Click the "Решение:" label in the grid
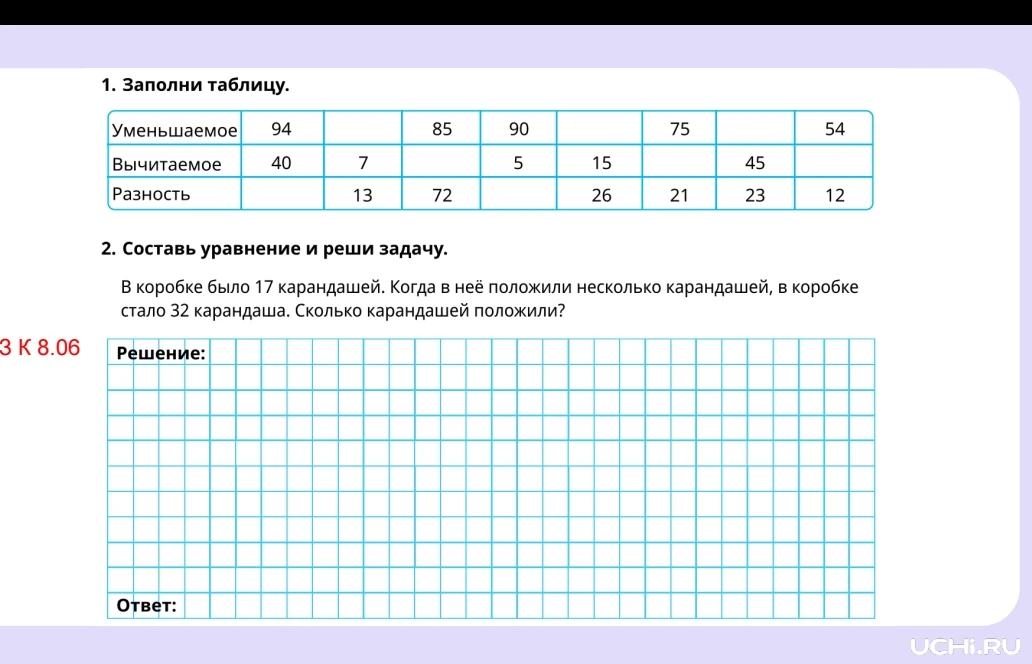The width and height of the screenshot is (1032, 664). [x=161, y=353]
